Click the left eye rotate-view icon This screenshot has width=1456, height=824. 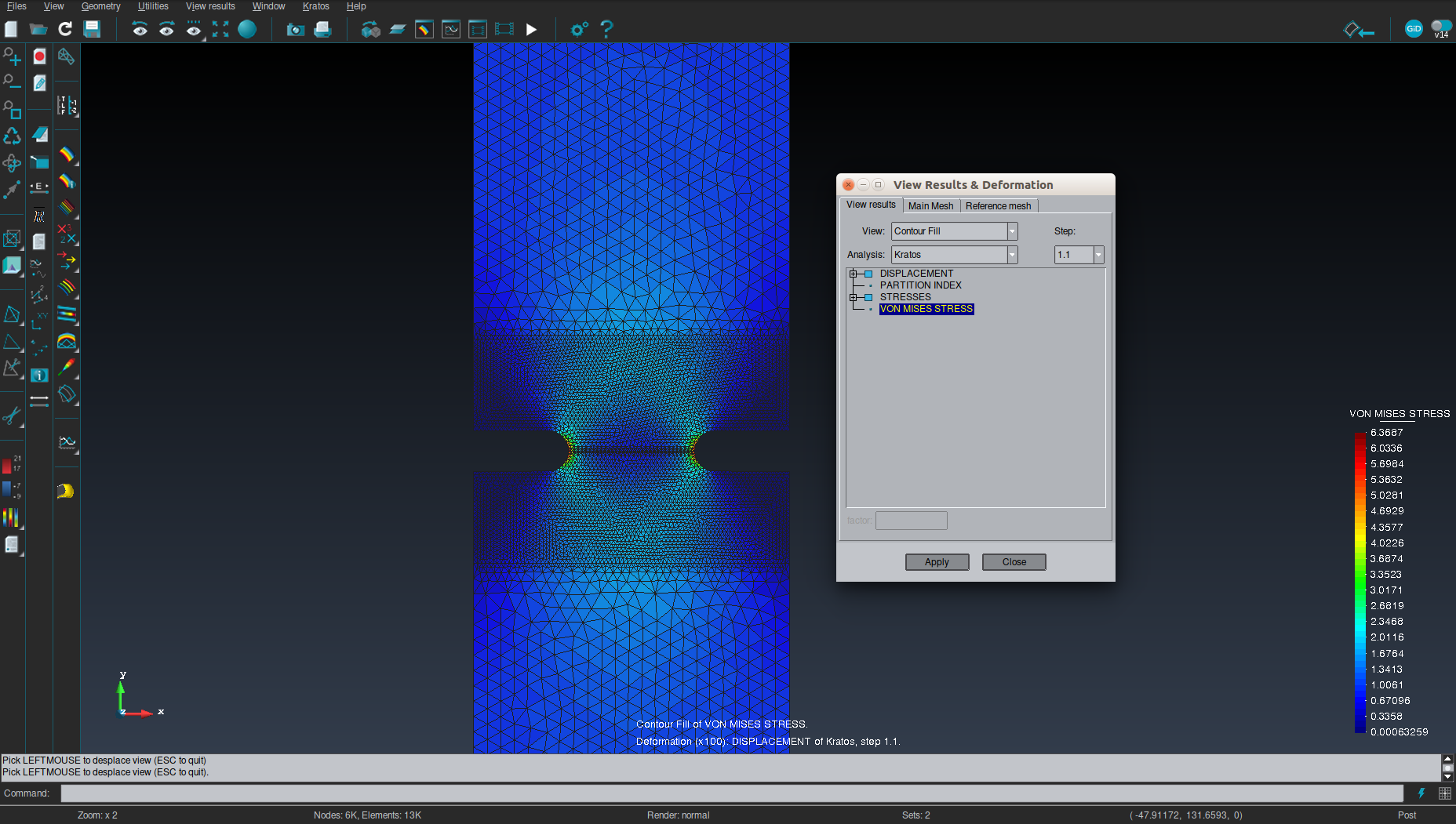[x=140, y=30]
